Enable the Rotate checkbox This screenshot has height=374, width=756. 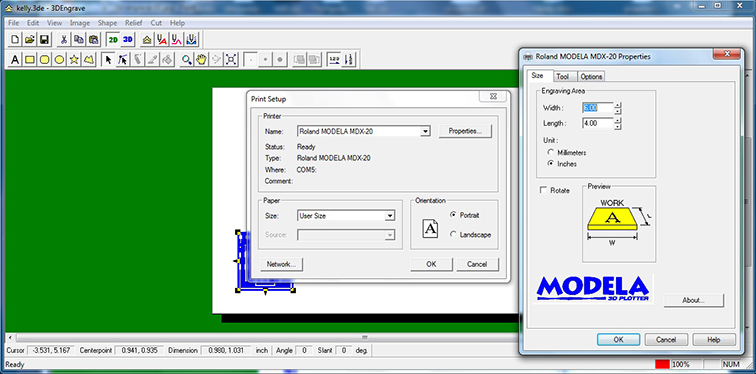543,190
